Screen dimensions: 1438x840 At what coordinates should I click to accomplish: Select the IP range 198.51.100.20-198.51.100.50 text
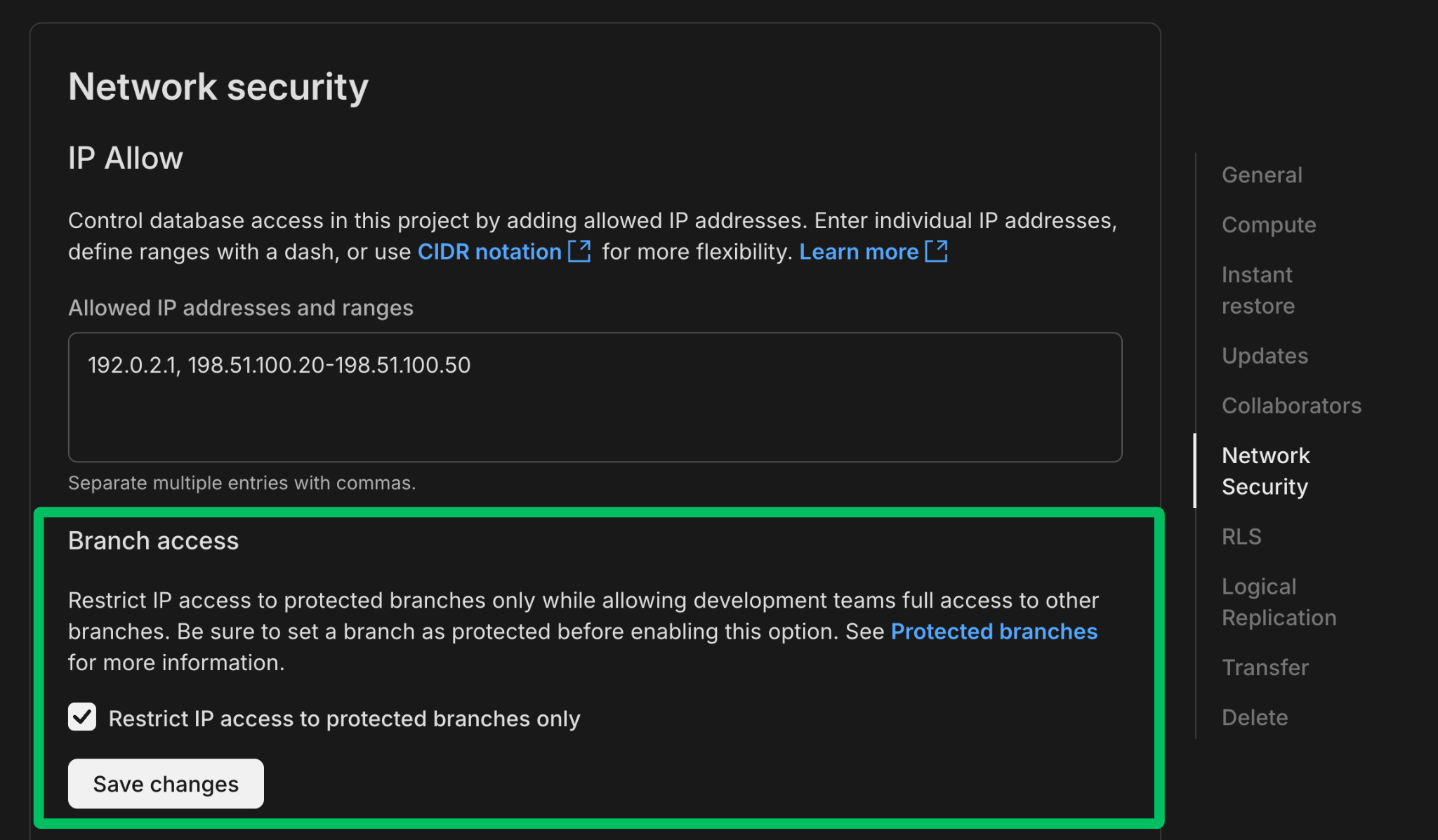click(331, 365)
